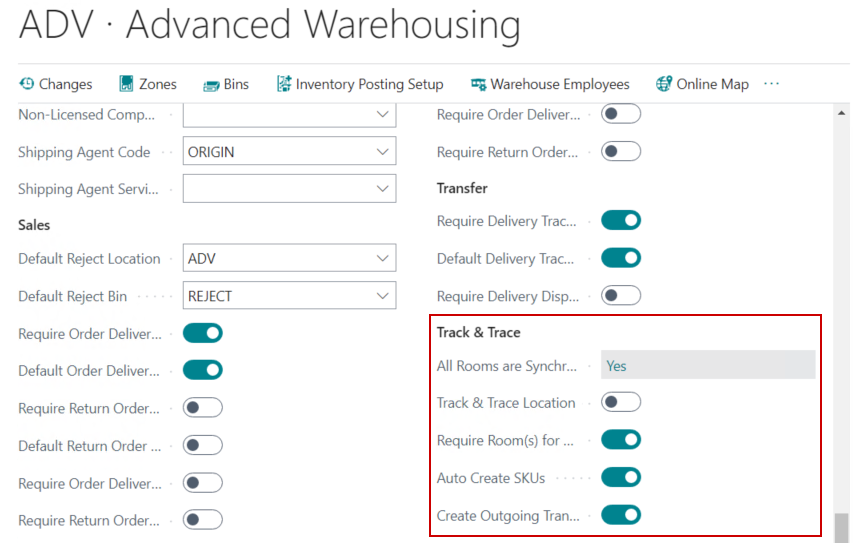Toggle Require Delivery Dispatch under Transfer
The height and width of the screenshot is (543, 863).
pos(620,295)
